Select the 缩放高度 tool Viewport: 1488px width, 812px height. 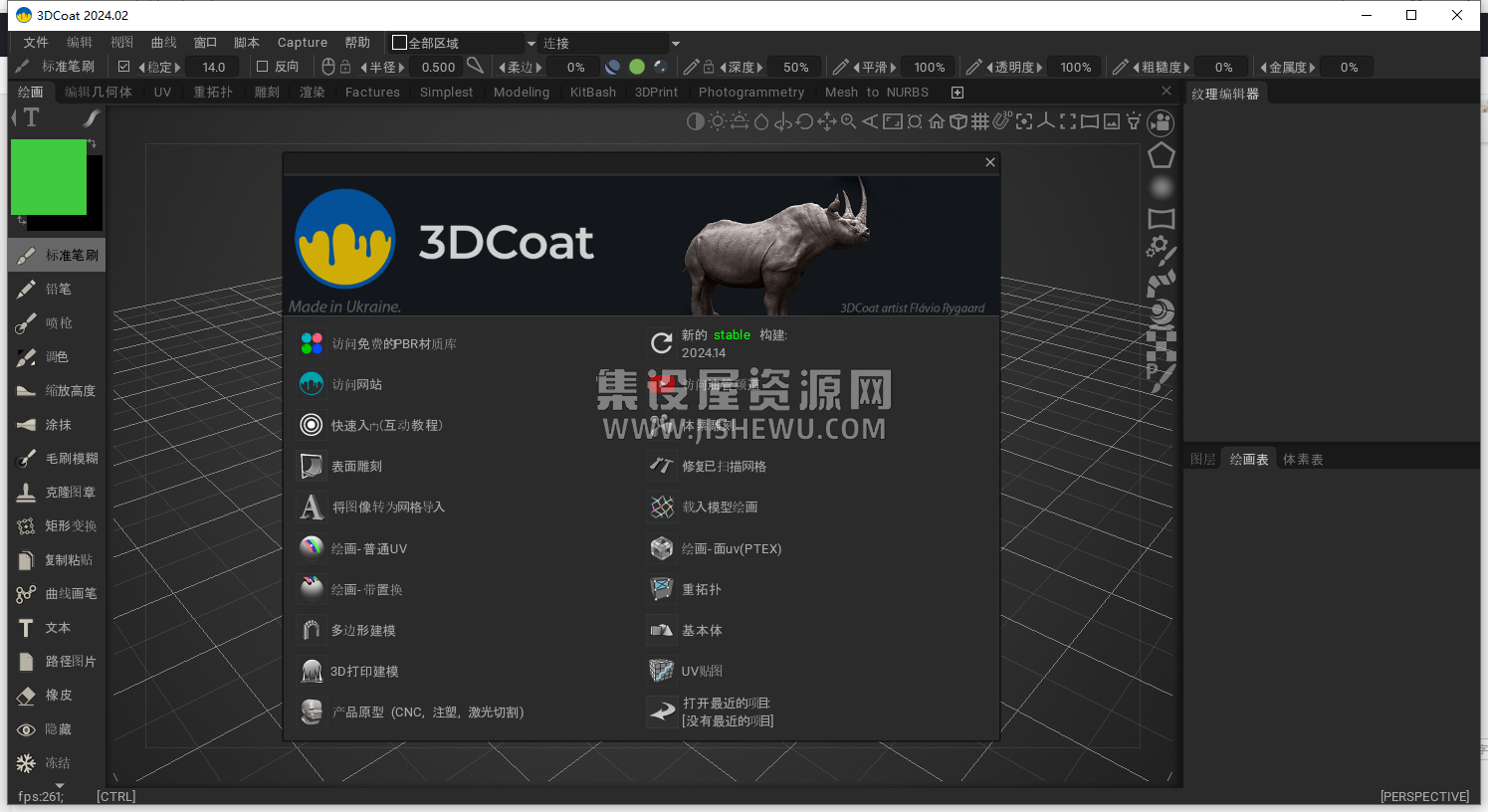point(57,391)
